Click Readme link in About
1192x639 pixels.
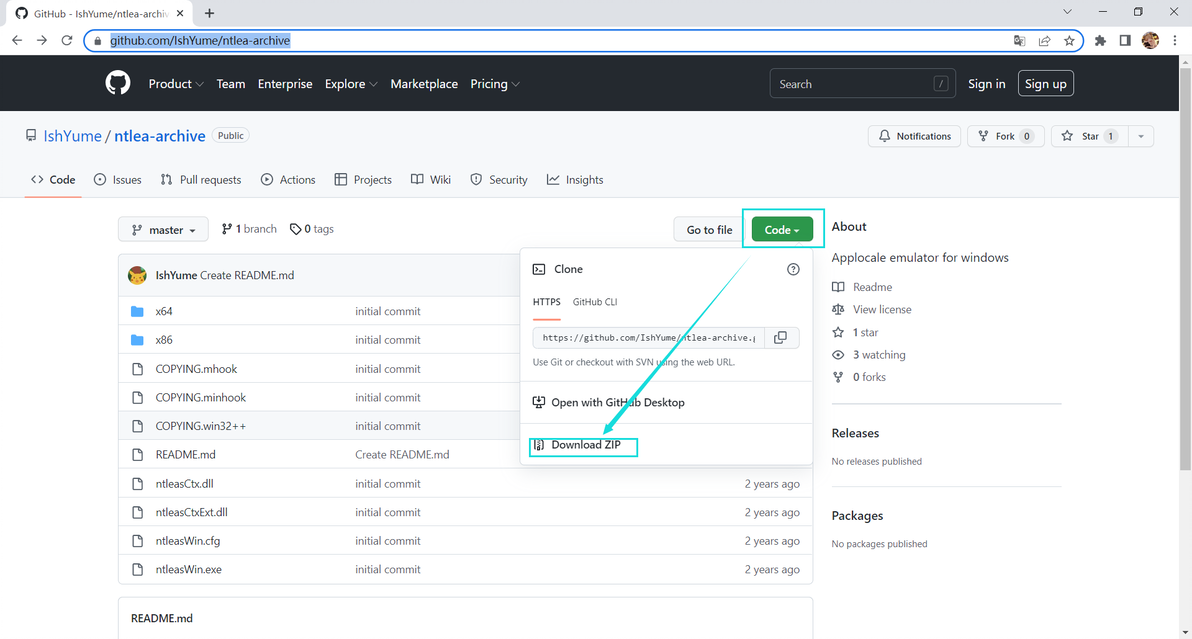[x=872, y=286]
